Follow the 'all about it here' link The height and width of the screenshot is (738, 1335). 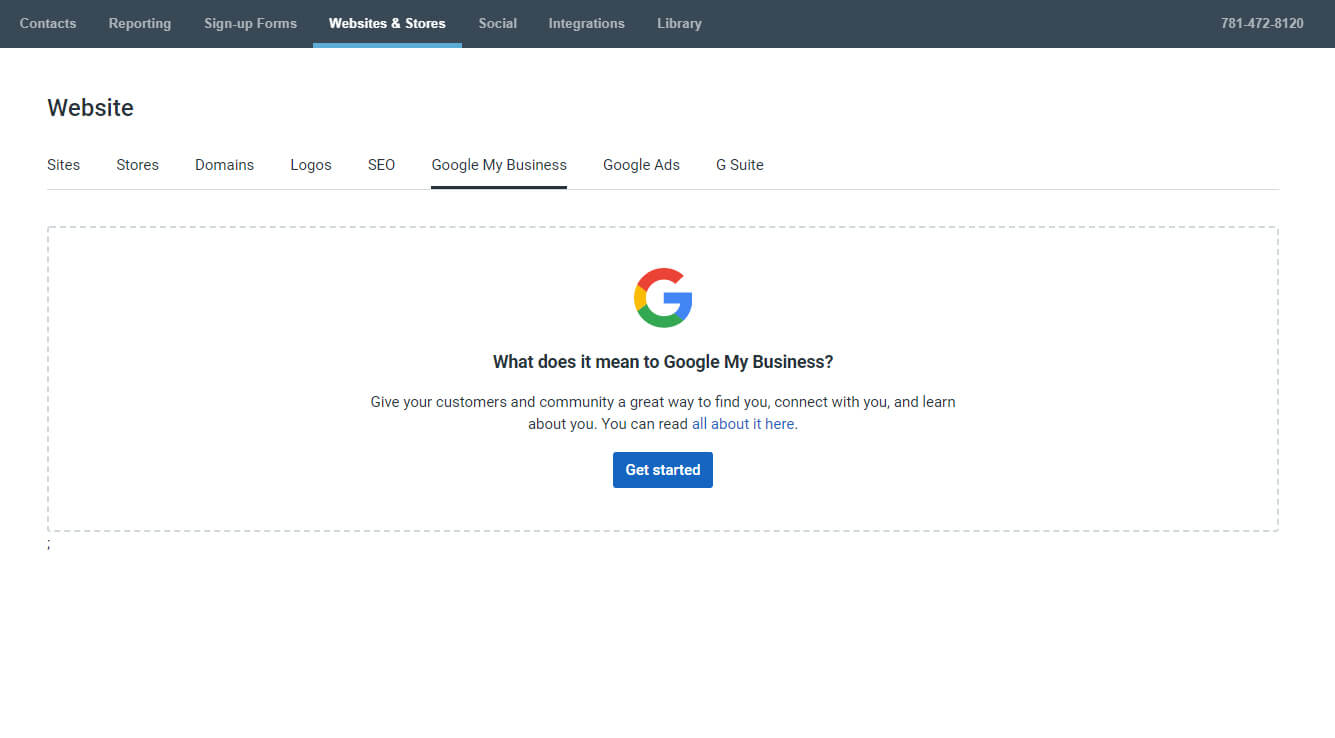(x=743, y=424)
